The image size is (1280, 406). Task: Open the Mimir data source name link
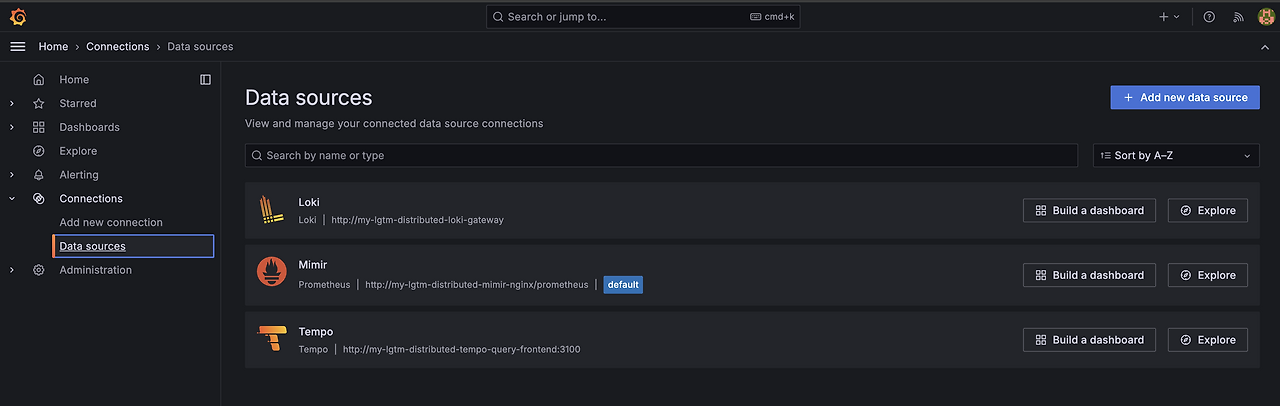[313, 265]
